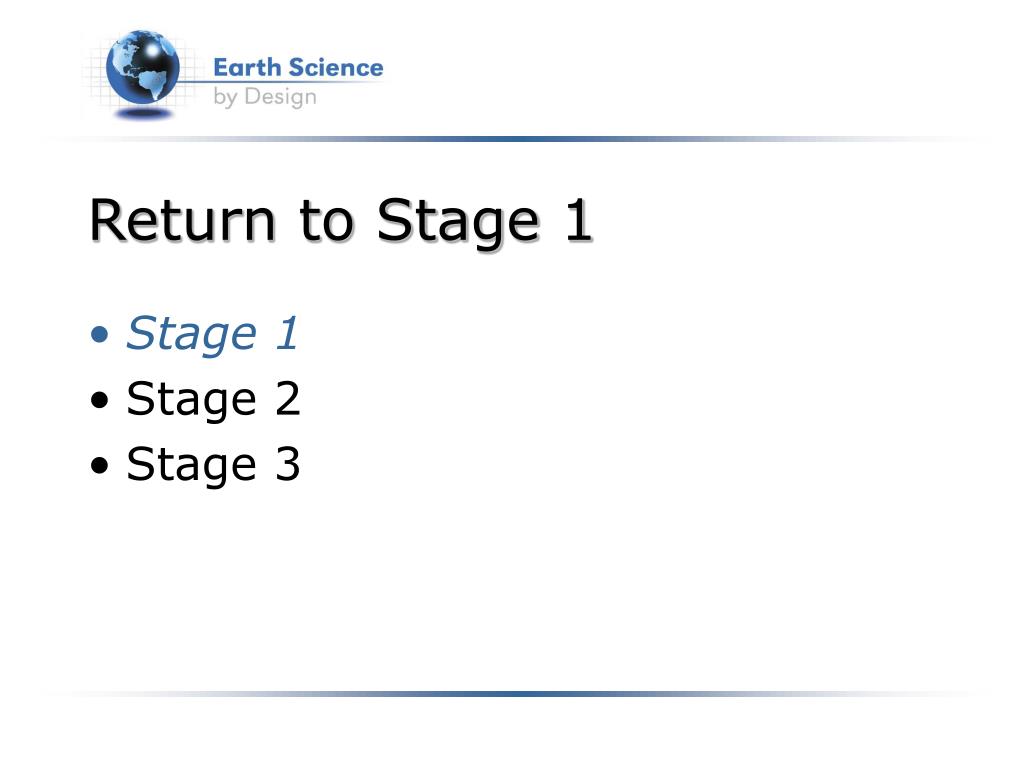Select the Stage 3 bullet text
The image size is (1024, 768).
213,464
